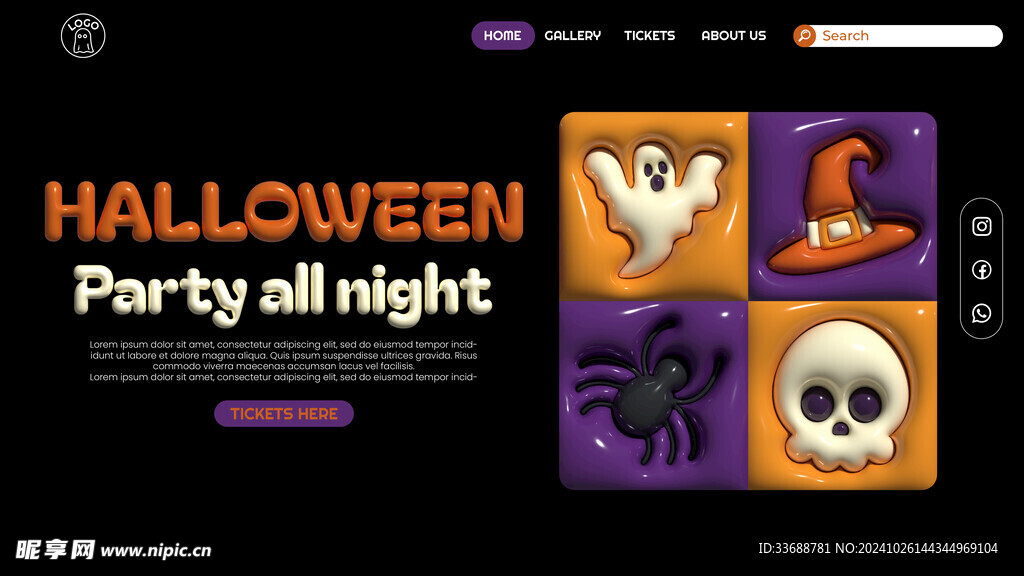Viewport: 1024px width, 576px height.
Task: Click the TICKETS HERE button
Action: point(284,413)
